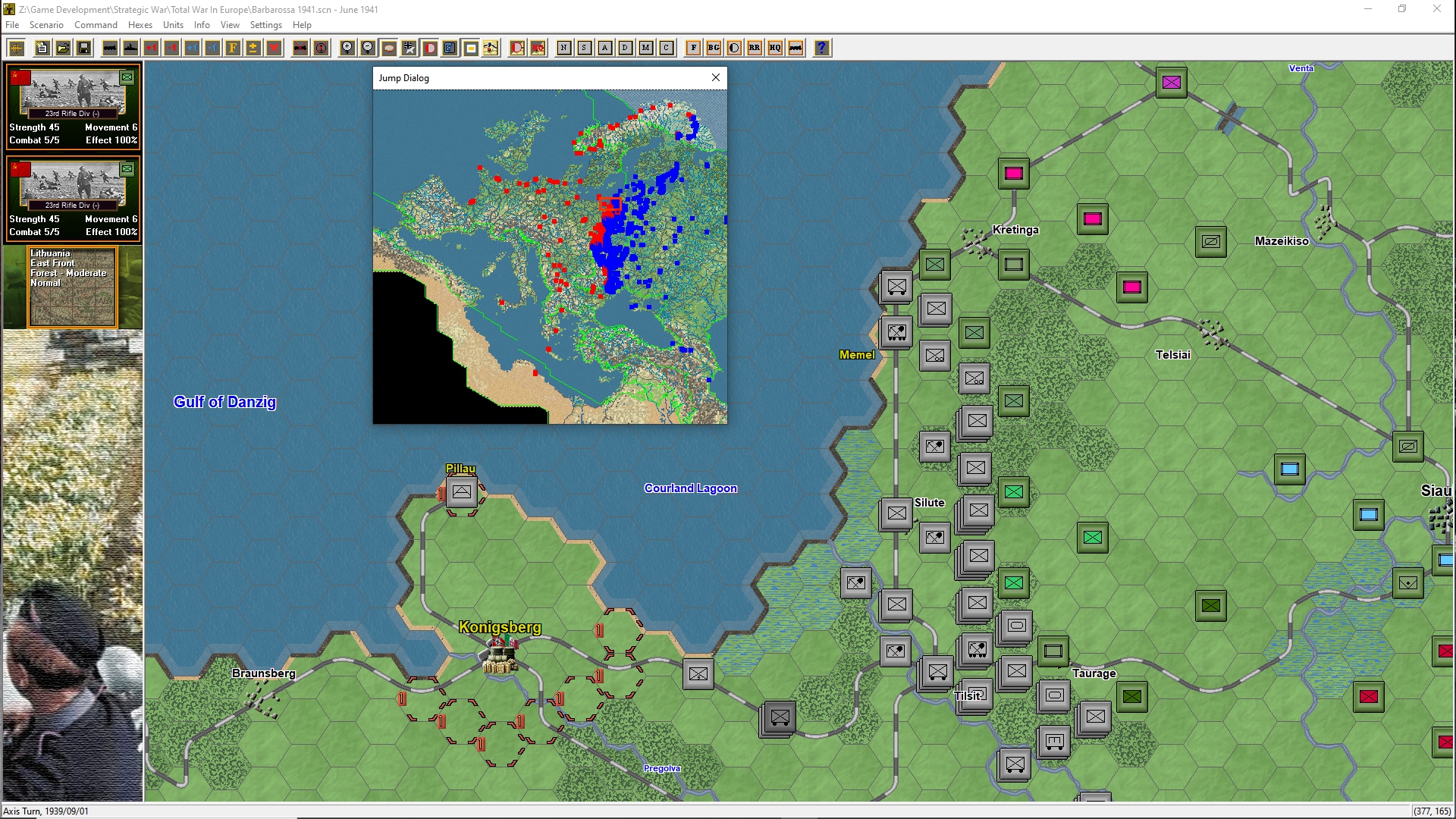
Task: Click the N toolbar button
Action: (x=564, y=48)
